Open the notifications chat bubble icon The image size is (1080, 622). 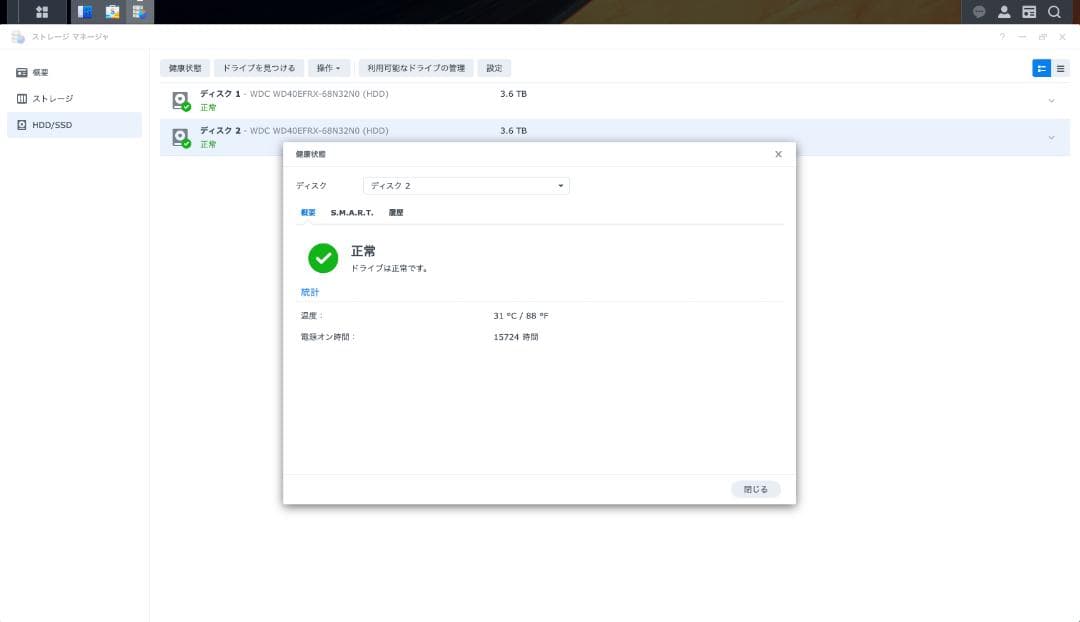979,12
